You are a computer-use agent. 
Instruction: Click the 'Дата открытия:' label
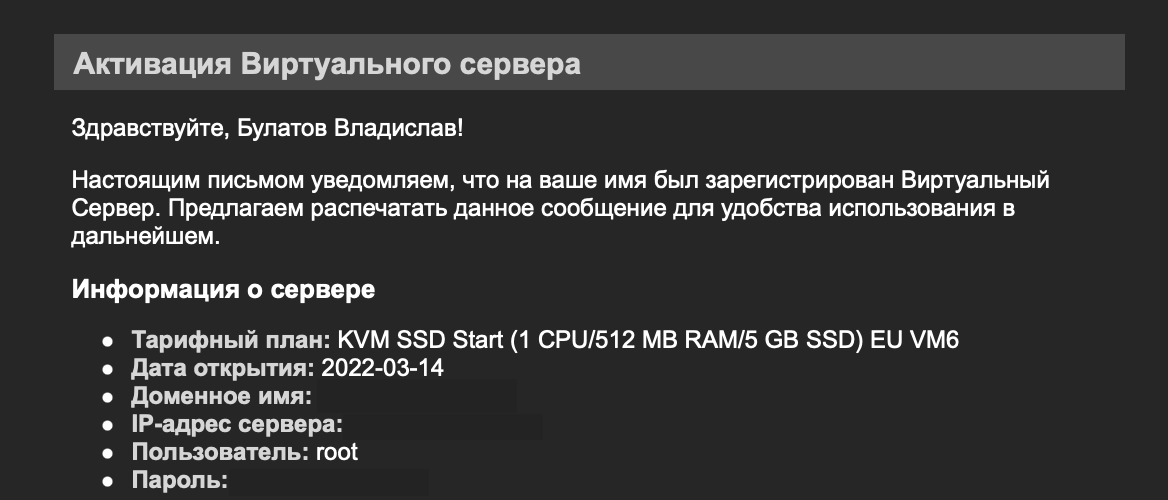[223, 368]
